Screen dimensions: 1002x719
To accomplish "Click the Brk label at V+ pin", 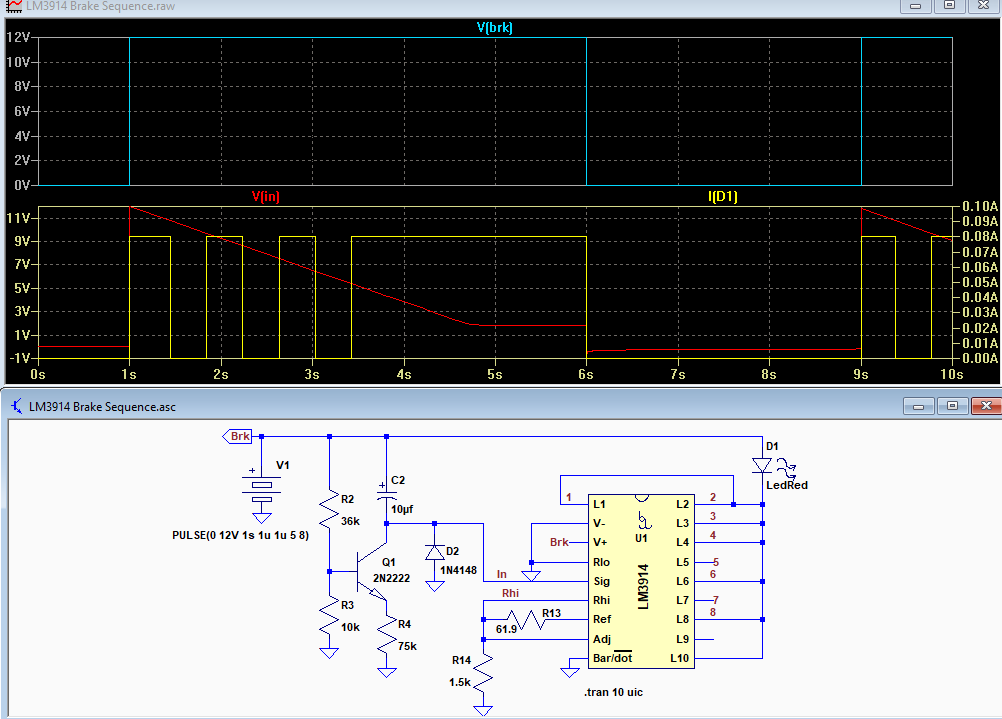I will pos(559,542).
